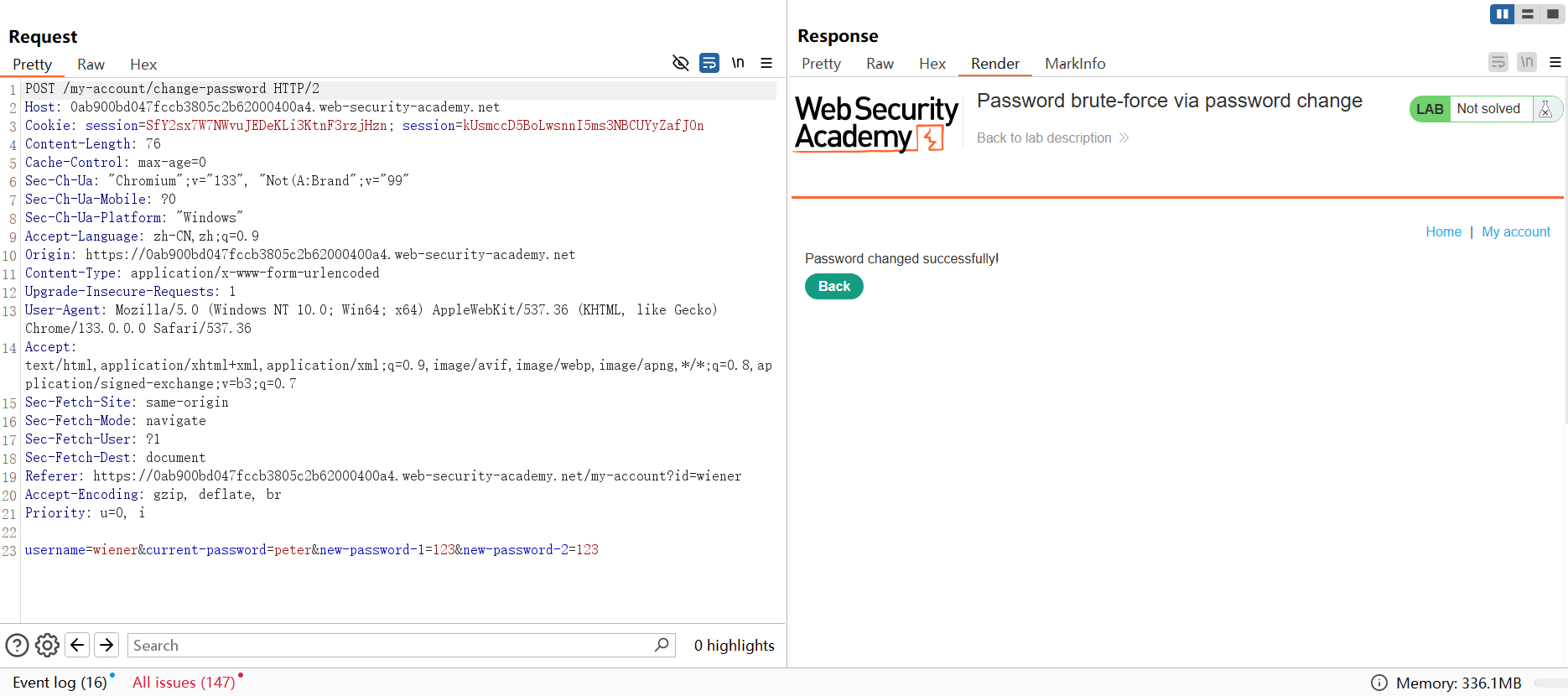Toggle non-printable characters in the Request panel
Viewport: 1568px width, 696px height.
tap(738, 63)
